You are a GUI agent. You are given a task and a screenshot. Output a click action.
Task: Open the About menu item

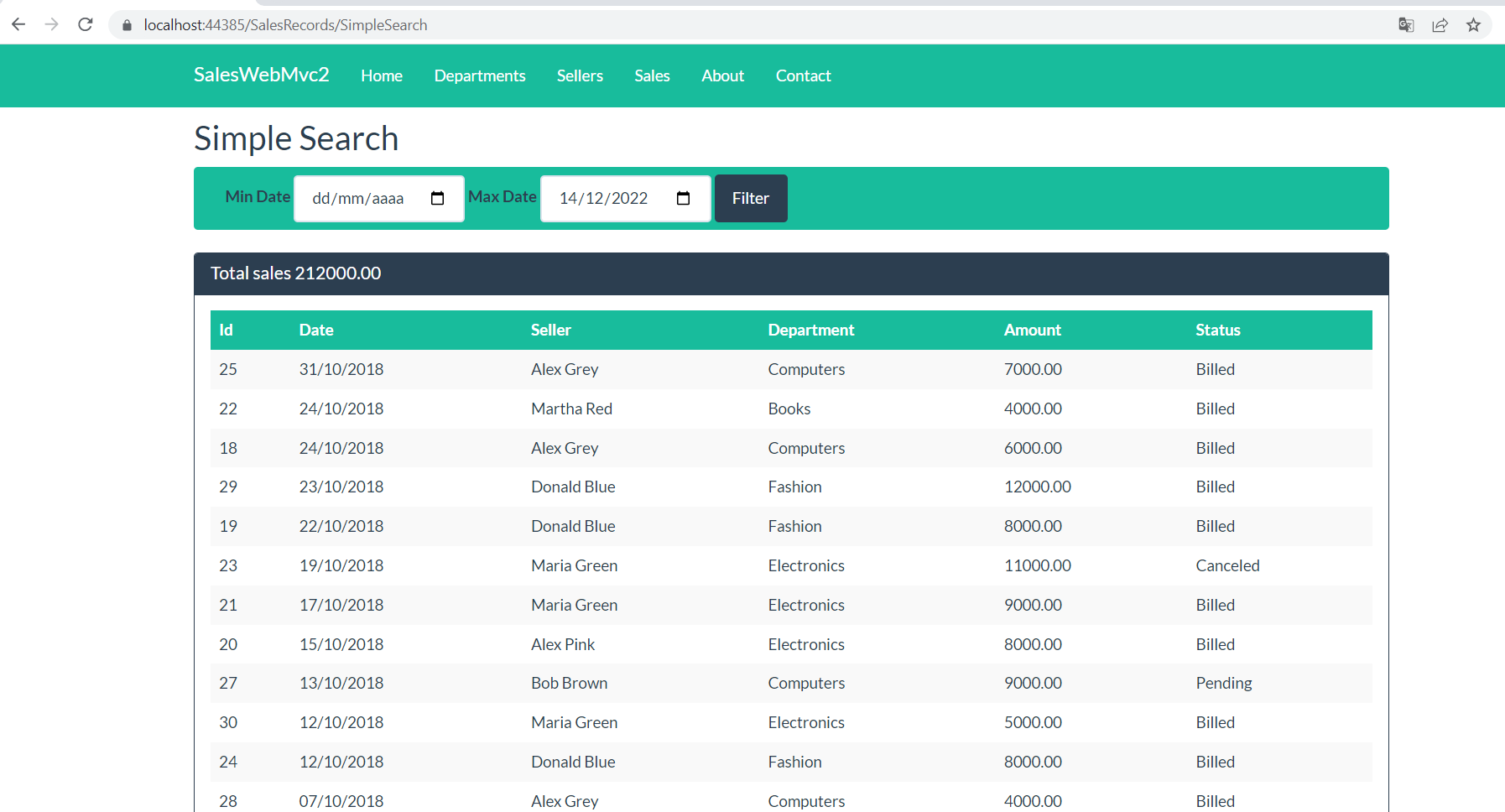click(723, 75)
